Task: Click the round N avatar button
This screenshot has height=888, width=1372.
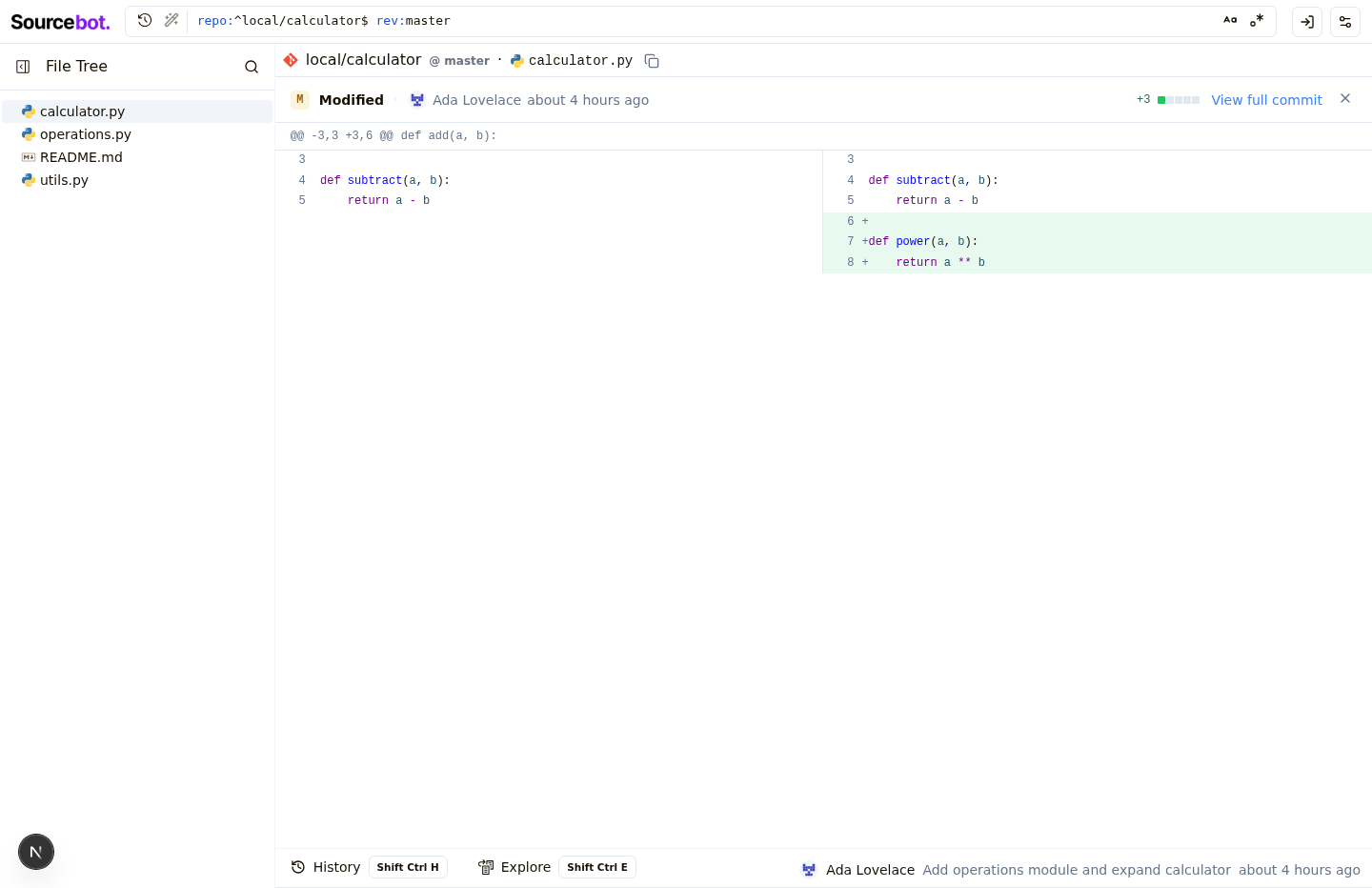Action: point(36,852)
